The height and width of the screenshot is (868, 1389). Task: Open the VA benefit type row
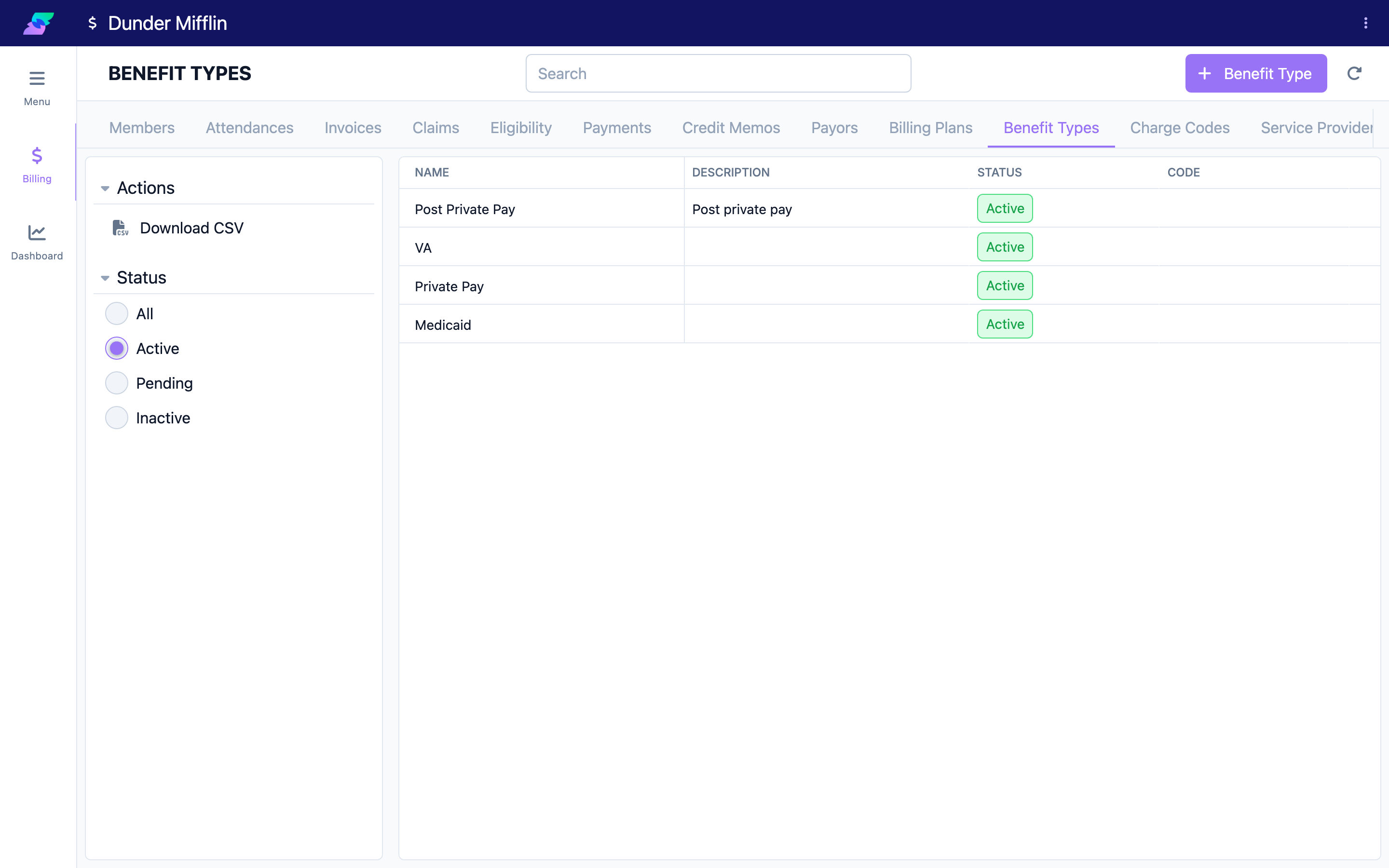(889, 247)
